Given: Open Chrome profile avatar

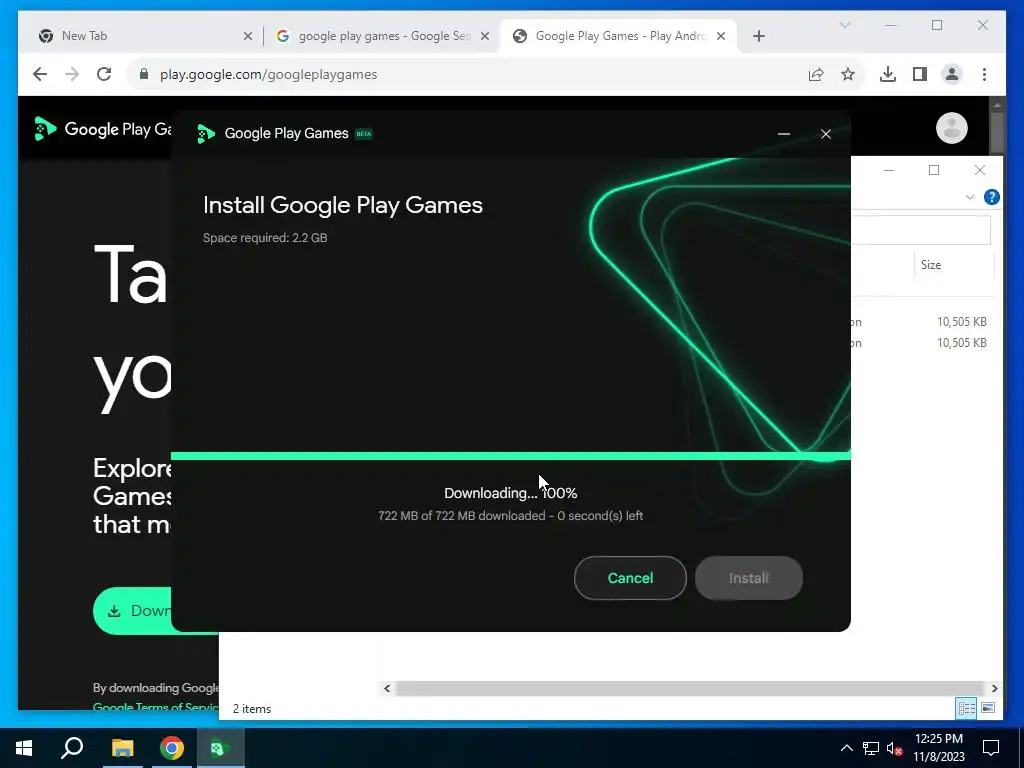Looking at the screenshot, I should 952,74.
